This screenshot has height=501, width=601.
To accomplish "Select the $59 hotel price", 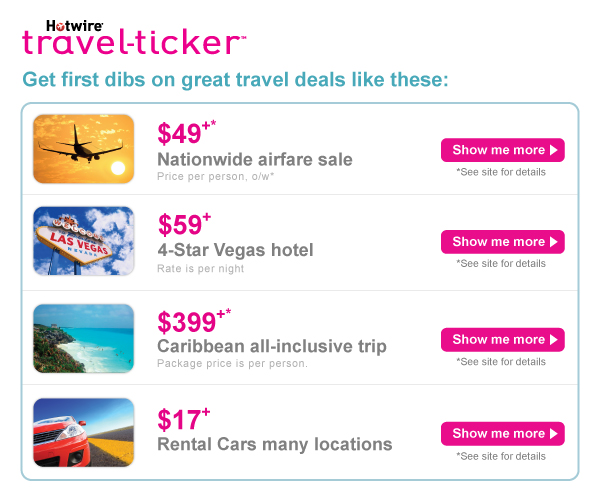I will [183, 226].
